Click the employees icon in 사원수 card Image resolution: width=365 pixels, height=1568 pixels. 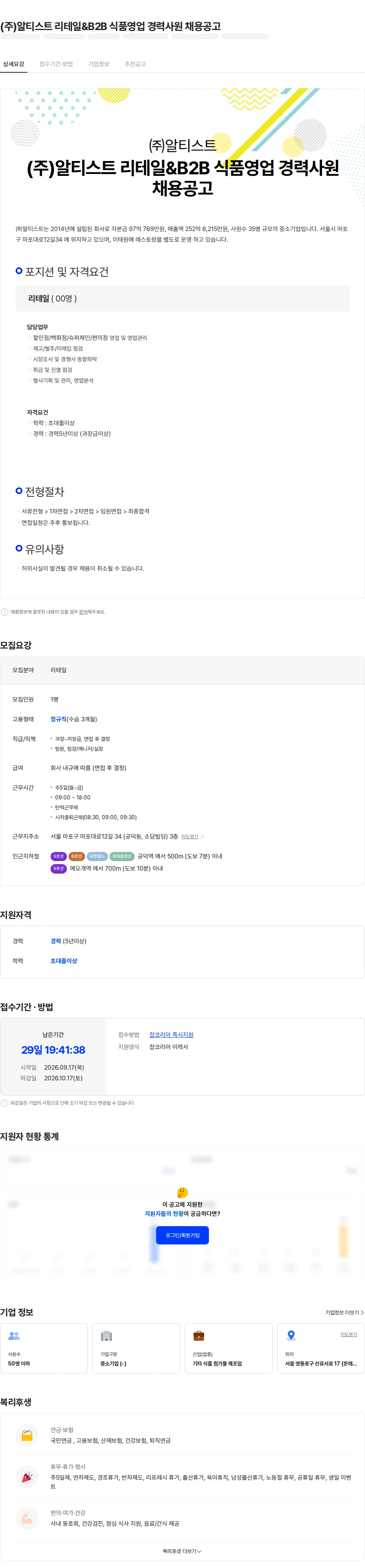pyautogui.click(x=14, y=1335)
